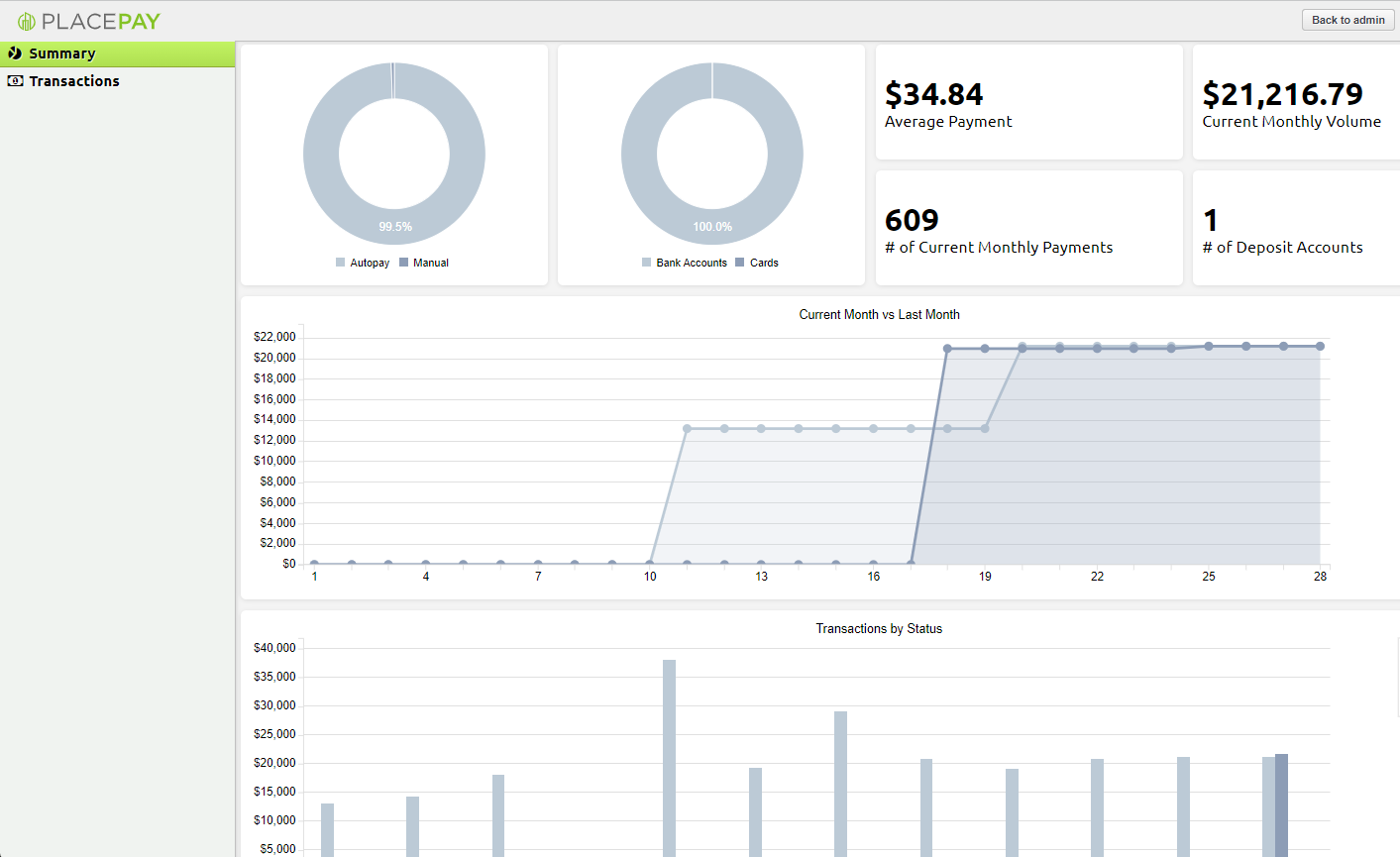Open the Transactions menu item
Image resolution: width=1400 pixels, height=857 pixels.
(118, 81)
